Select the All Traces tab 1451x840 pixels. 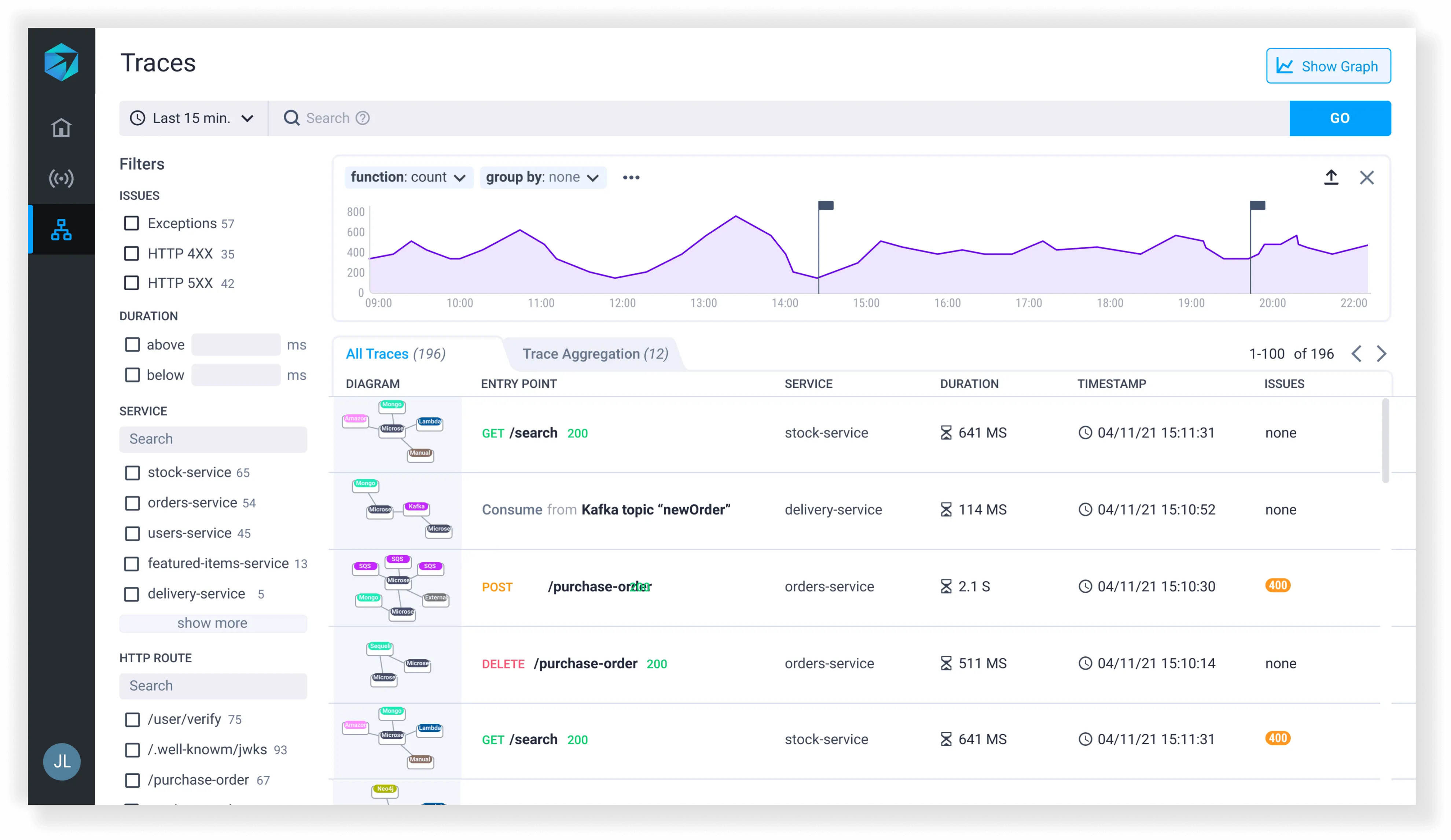pos(396,354)
